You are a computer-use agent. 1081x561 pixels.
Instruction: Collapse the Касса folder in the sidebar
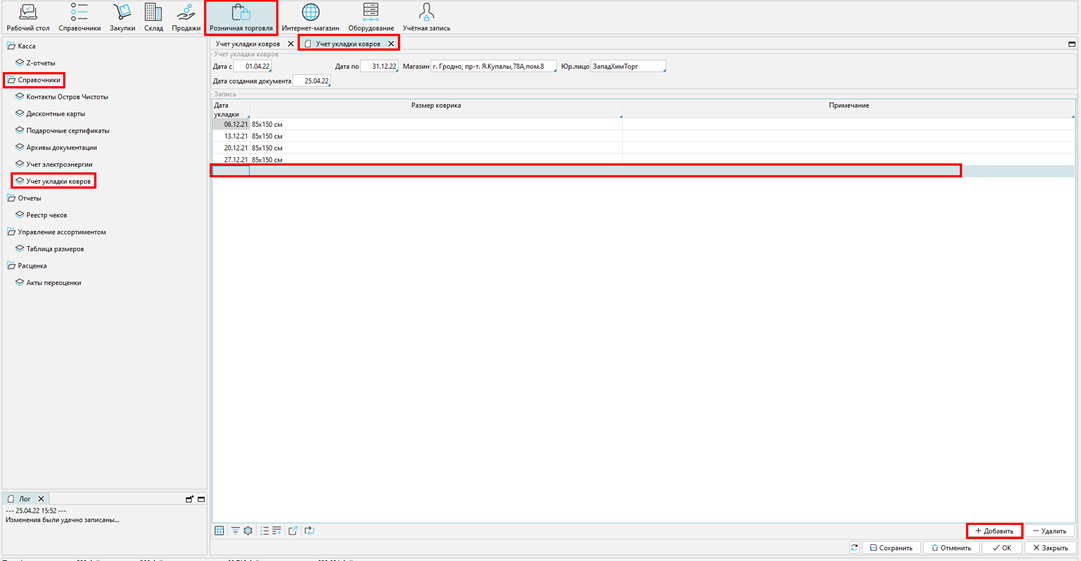[x=11, y=46]
